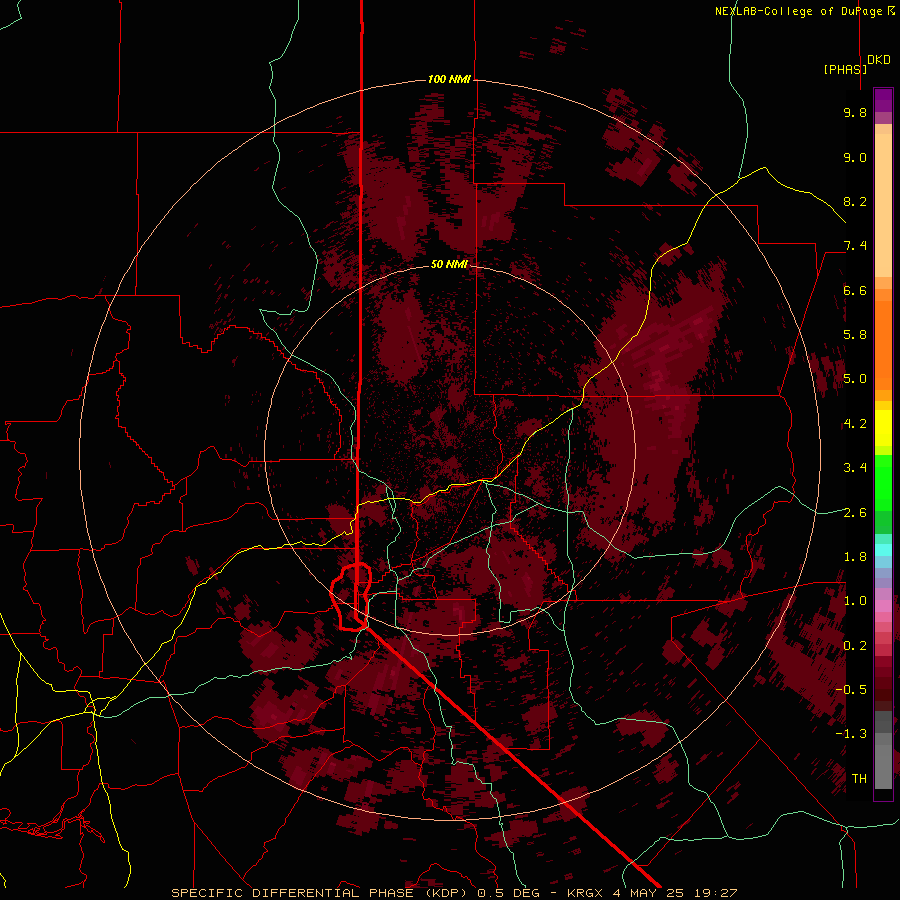Click the 4.2 value on the color scale

[855, 424]
